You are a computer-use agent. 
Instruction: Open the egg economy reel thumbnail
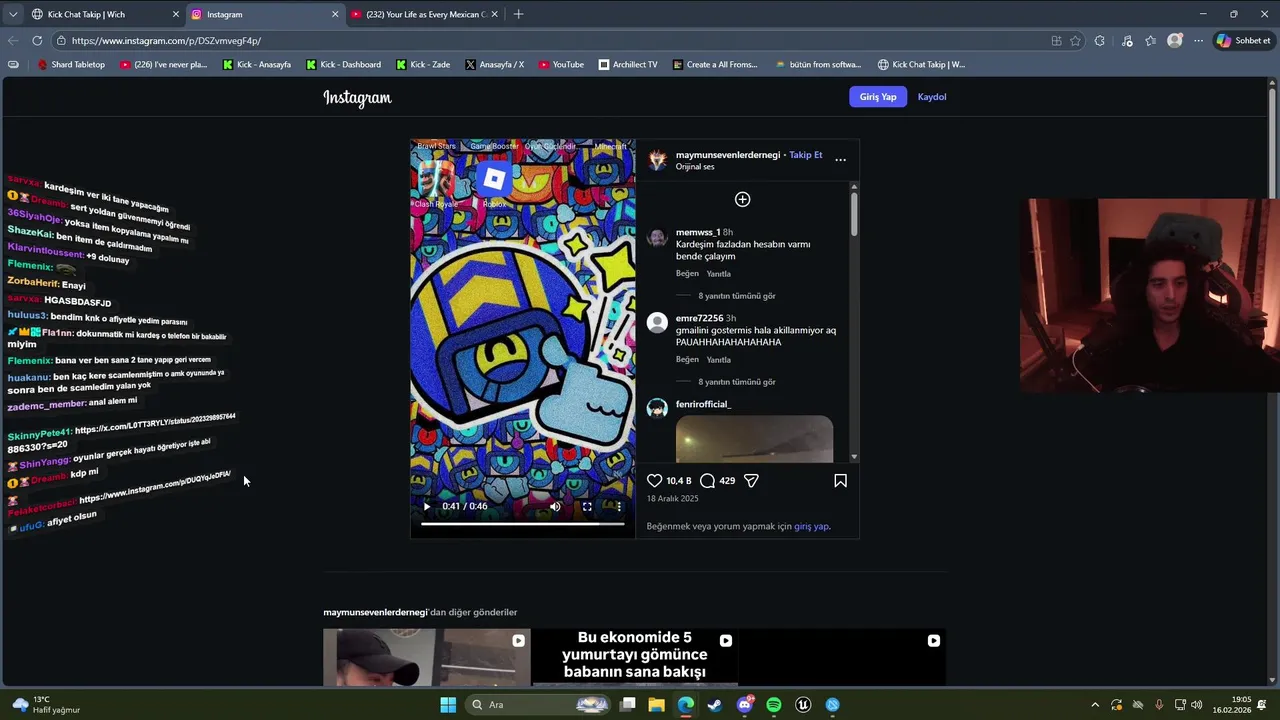tap(634, 657)
